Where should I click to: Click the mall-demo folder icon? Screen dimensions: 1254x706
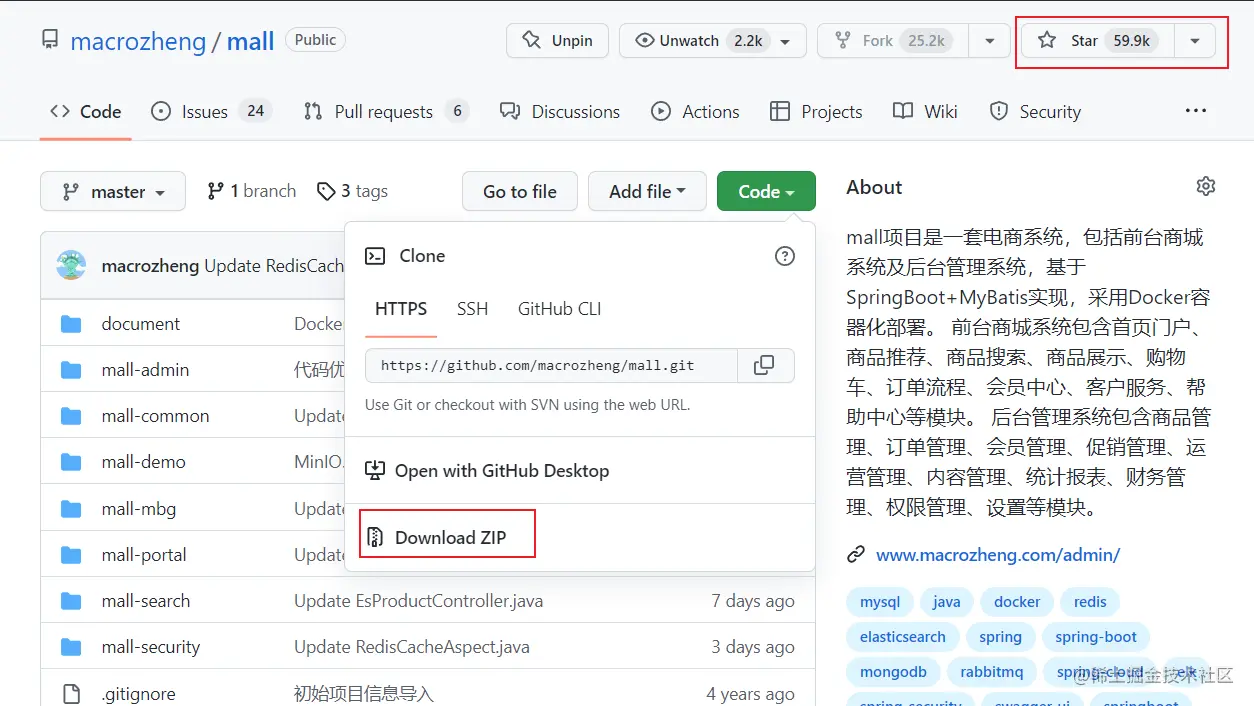click(71, 462)
